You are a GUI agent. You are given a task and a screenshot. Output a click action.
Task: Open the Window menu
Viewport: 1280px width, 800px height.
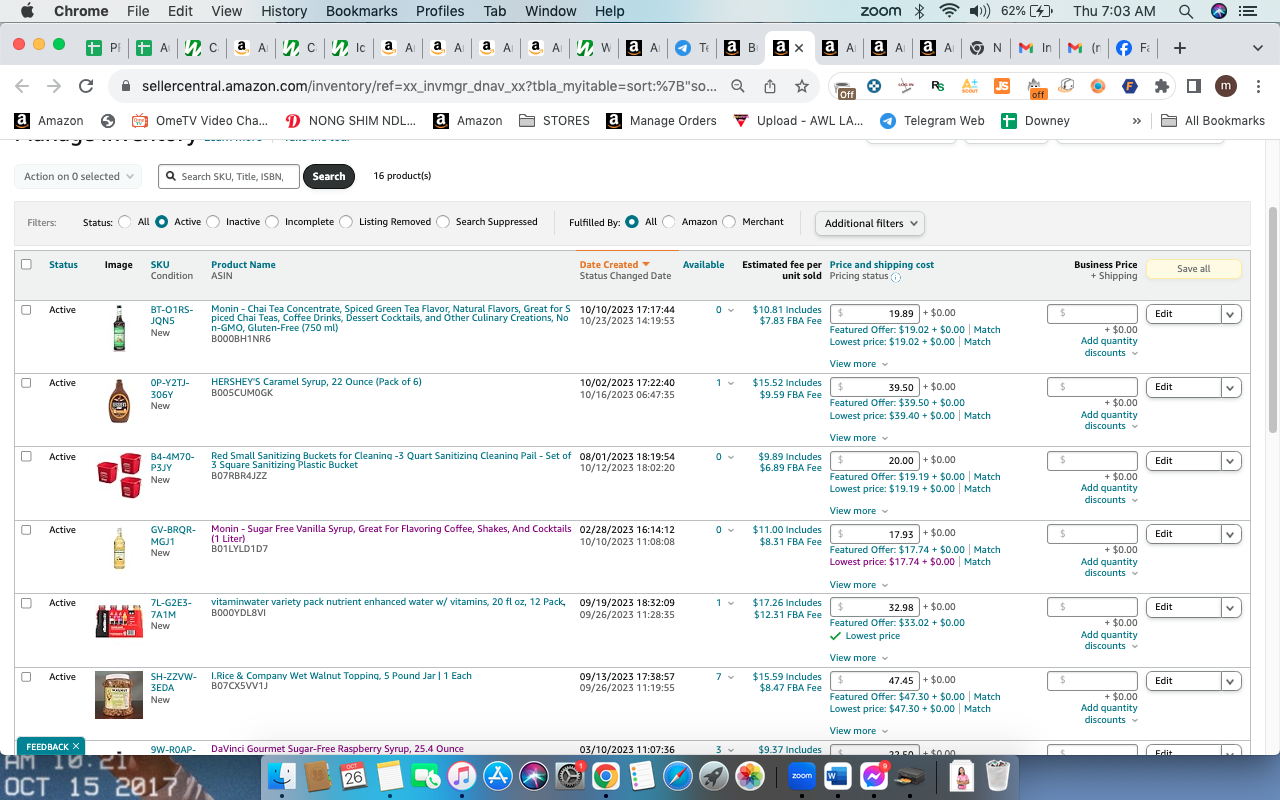click(x=550, y=11)
